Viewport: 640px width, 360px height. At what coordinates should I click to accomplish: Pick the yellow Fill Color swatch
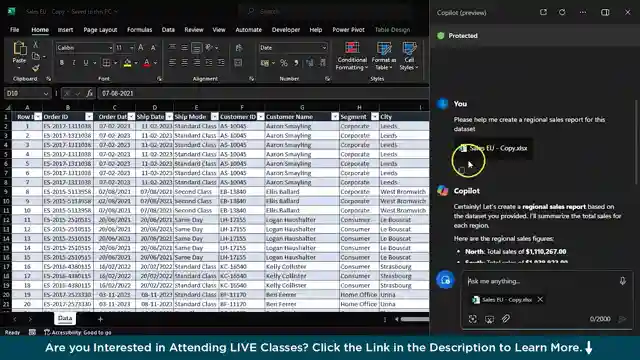click(x=127, y=63)
